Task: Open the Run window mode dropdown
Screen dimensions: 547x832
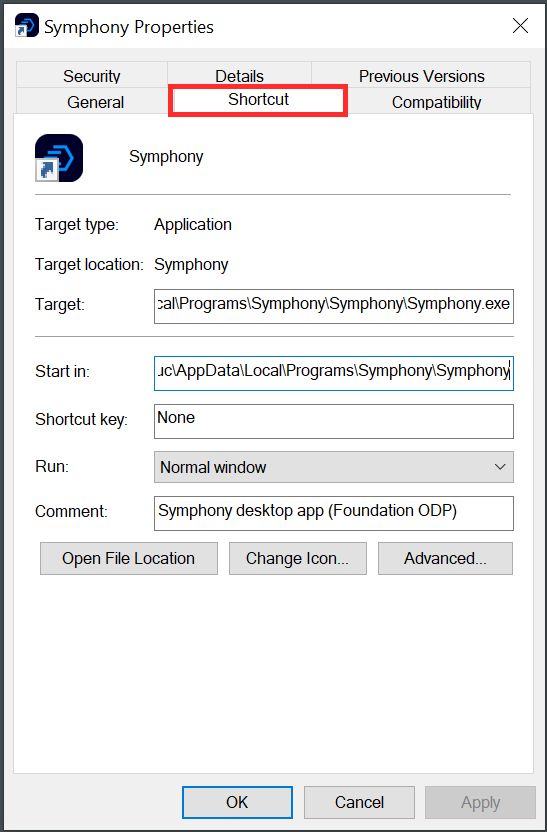Action: (x=334, y=467)
